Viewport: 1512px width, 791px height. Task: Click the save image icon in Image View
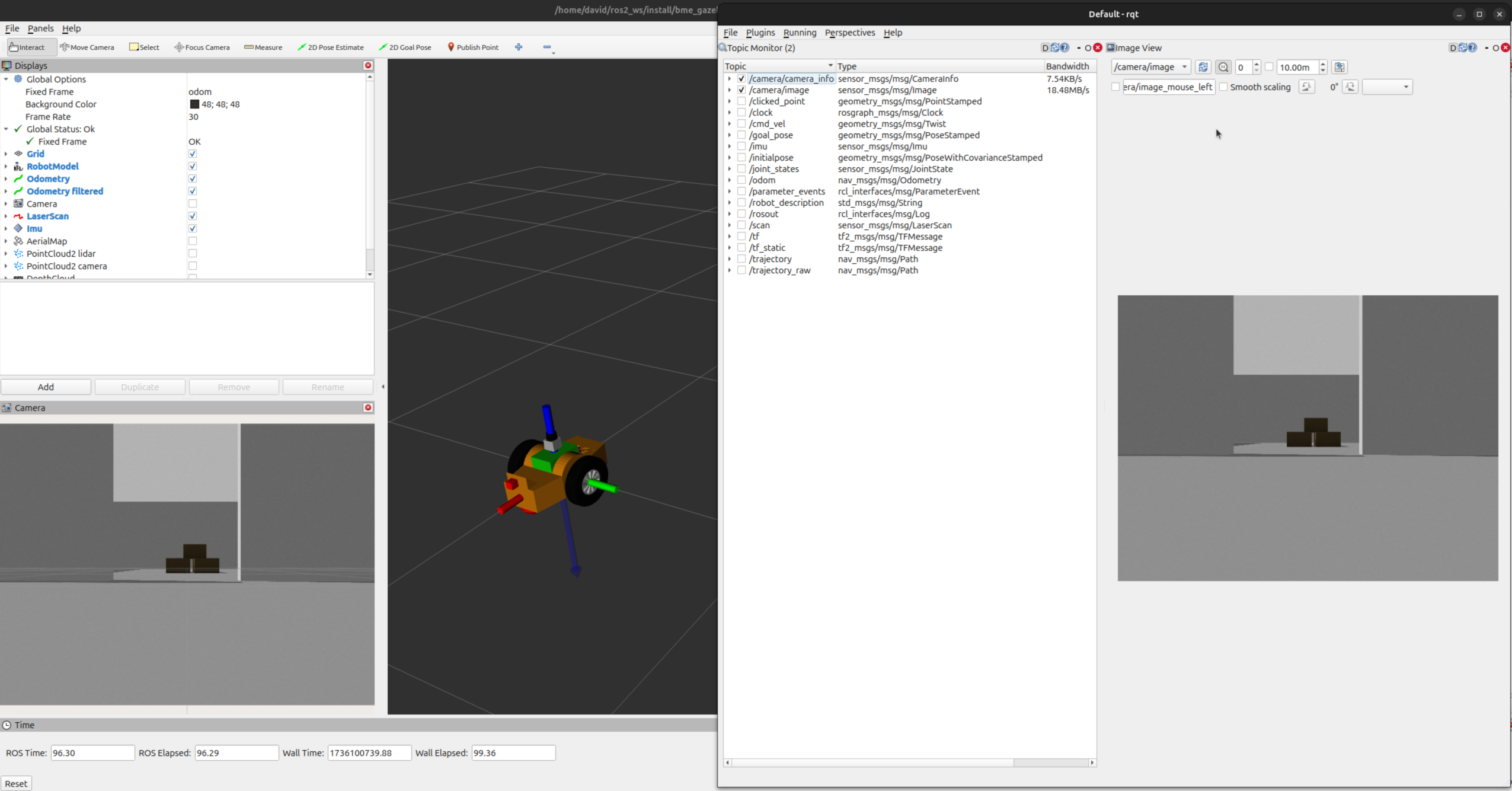1339,68
